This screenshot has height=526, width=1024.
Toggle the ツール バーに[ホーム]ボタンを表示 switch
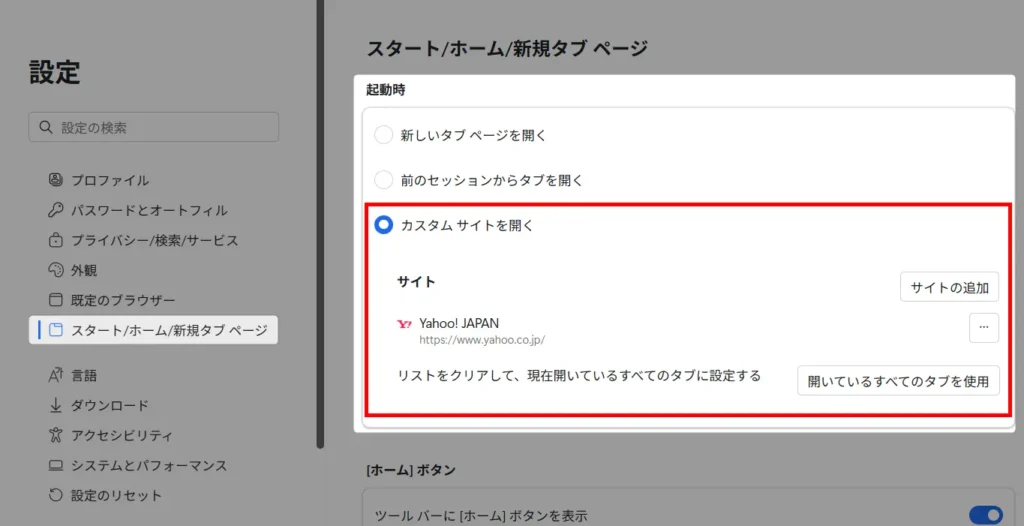point(985,515)
